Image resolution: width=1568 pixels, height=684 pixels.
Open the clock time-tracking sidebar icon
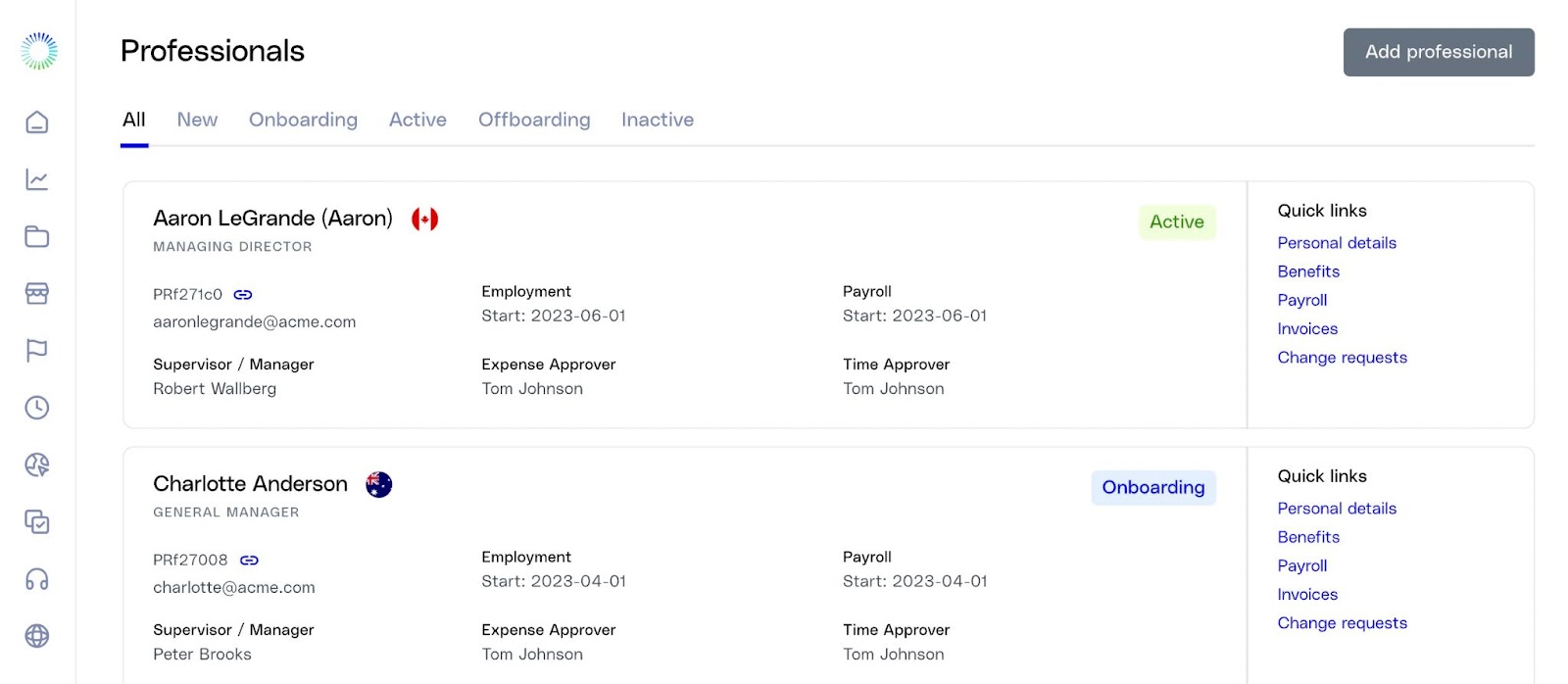pyautogui.click(x=37, y=408)
